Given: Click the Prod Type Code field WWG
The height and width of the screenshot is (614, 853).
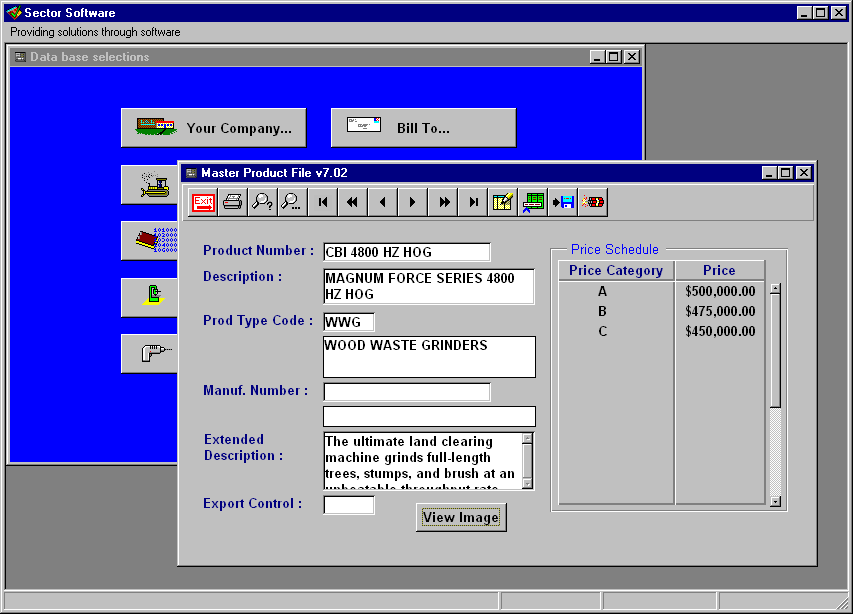Looking at the screenshot, I should (349, 322).
